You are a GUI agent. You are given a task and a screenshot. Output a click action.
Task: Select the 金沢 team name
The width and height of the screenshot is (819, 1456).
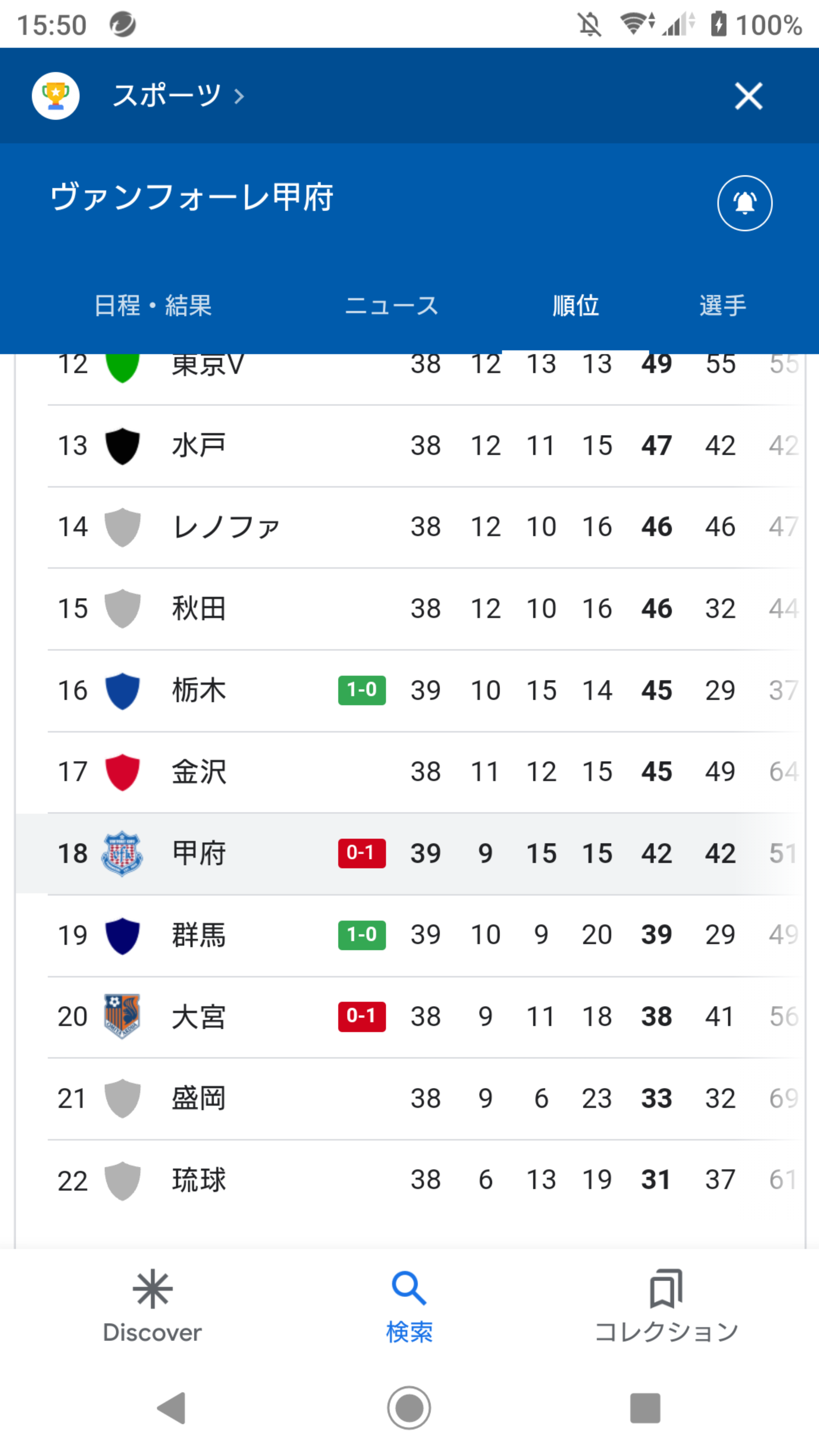(199, 772)
